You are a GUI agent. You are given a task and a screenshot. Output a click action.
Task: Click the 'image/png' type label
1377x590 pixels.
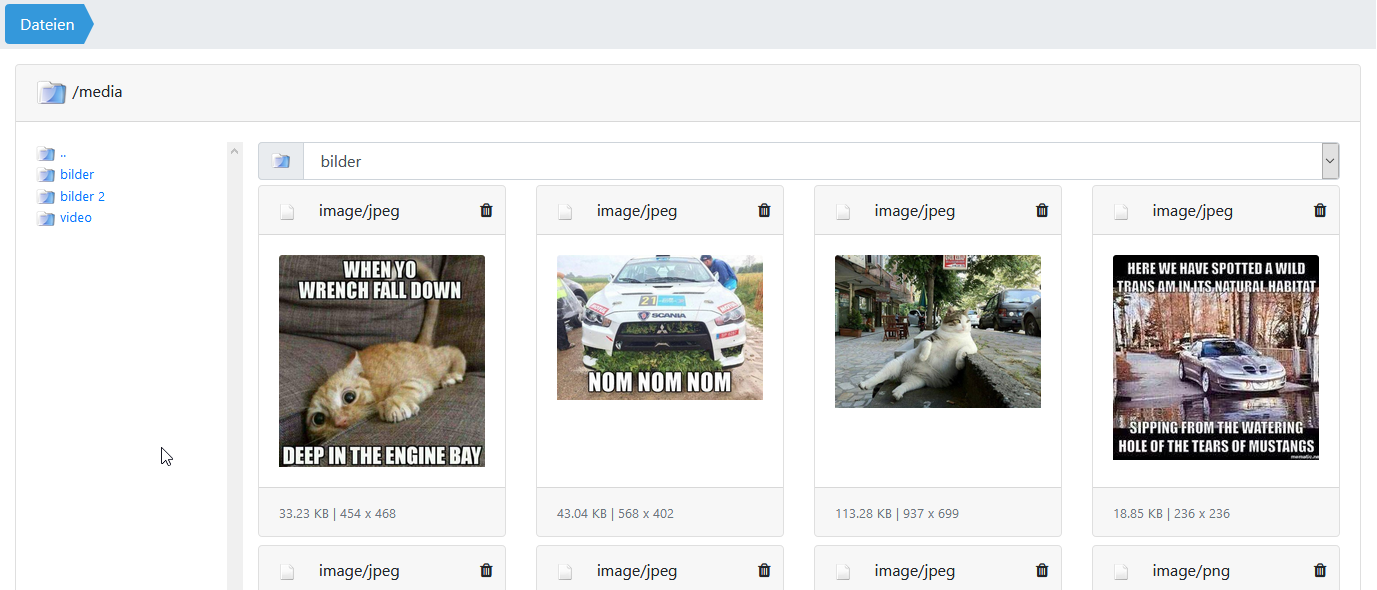1191,571
